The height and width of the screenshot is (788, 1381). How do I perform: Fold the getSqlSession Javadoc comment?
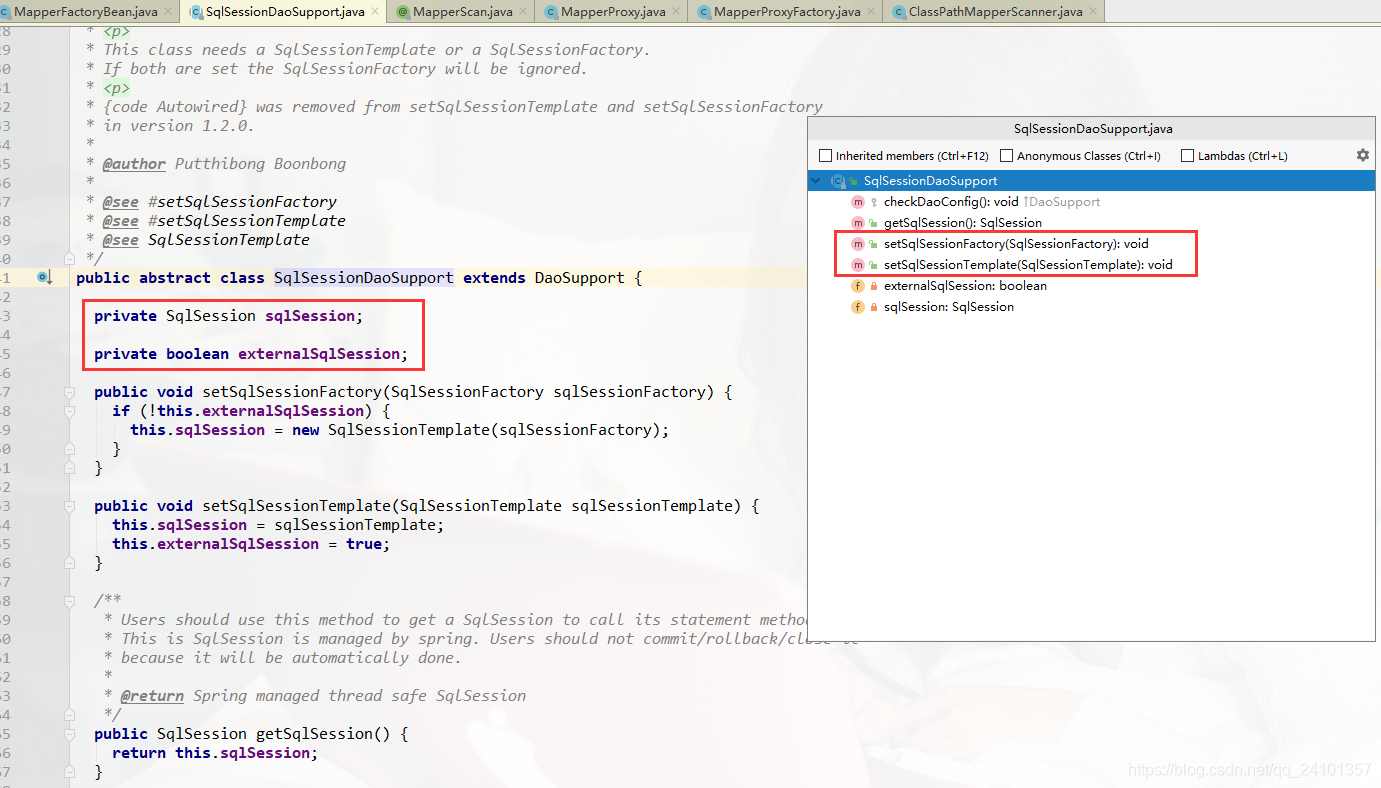pos(69,601)
